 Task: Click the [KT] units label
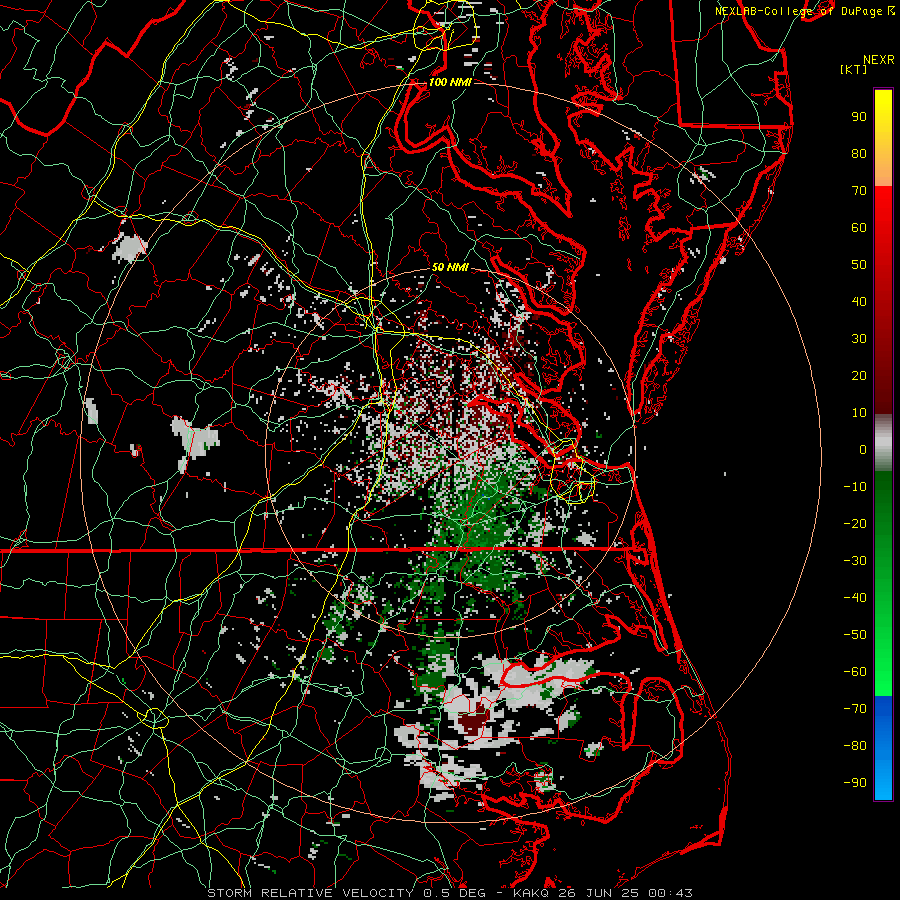tap(854, 69)
